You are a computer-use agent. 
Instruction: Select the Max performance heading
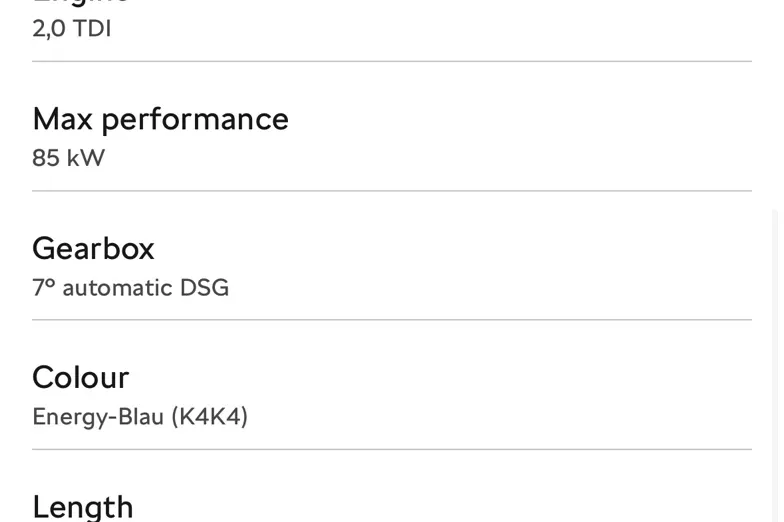160,119
